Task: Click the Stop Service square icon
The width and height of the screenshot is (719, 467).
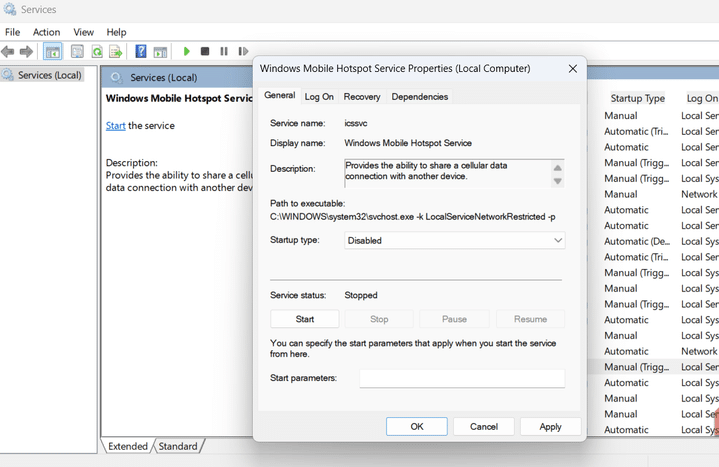Action: [205, 51]
